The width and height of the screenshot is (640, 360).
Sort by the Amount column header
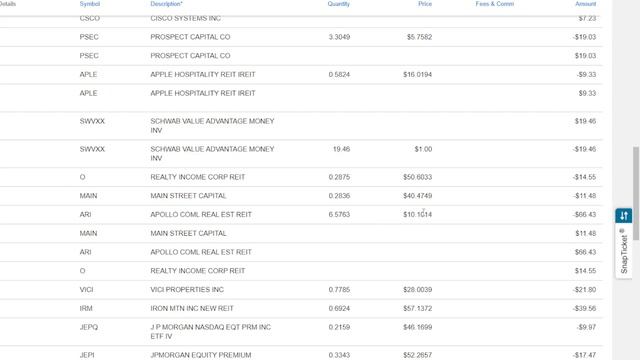pos(586,4)
